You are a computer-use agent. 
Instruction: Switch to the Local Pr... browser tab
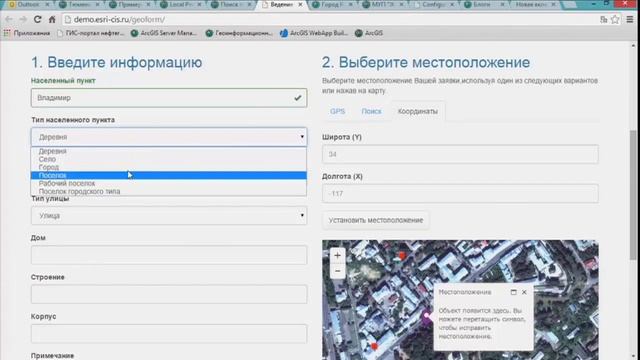tap(181, 4)
